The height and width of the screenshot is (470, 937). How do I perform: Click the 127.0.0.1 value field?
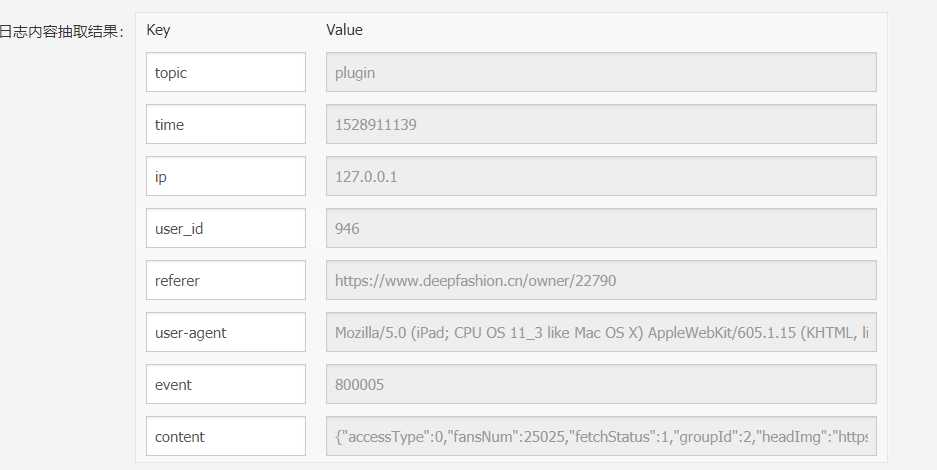click(600, 177)
